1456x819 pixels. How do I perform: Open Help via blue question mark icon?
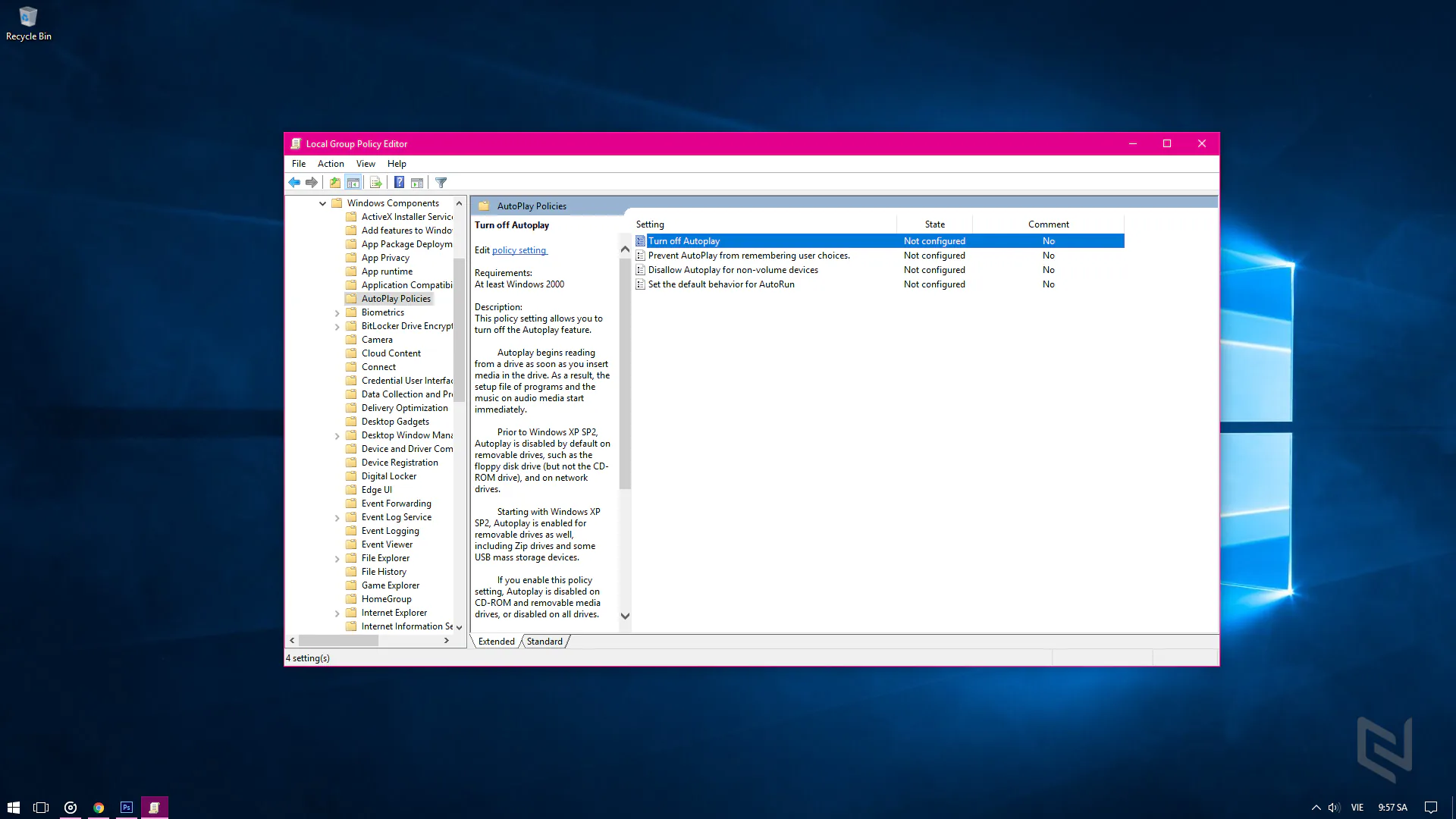pyautogui.click(x=399, y=183)
